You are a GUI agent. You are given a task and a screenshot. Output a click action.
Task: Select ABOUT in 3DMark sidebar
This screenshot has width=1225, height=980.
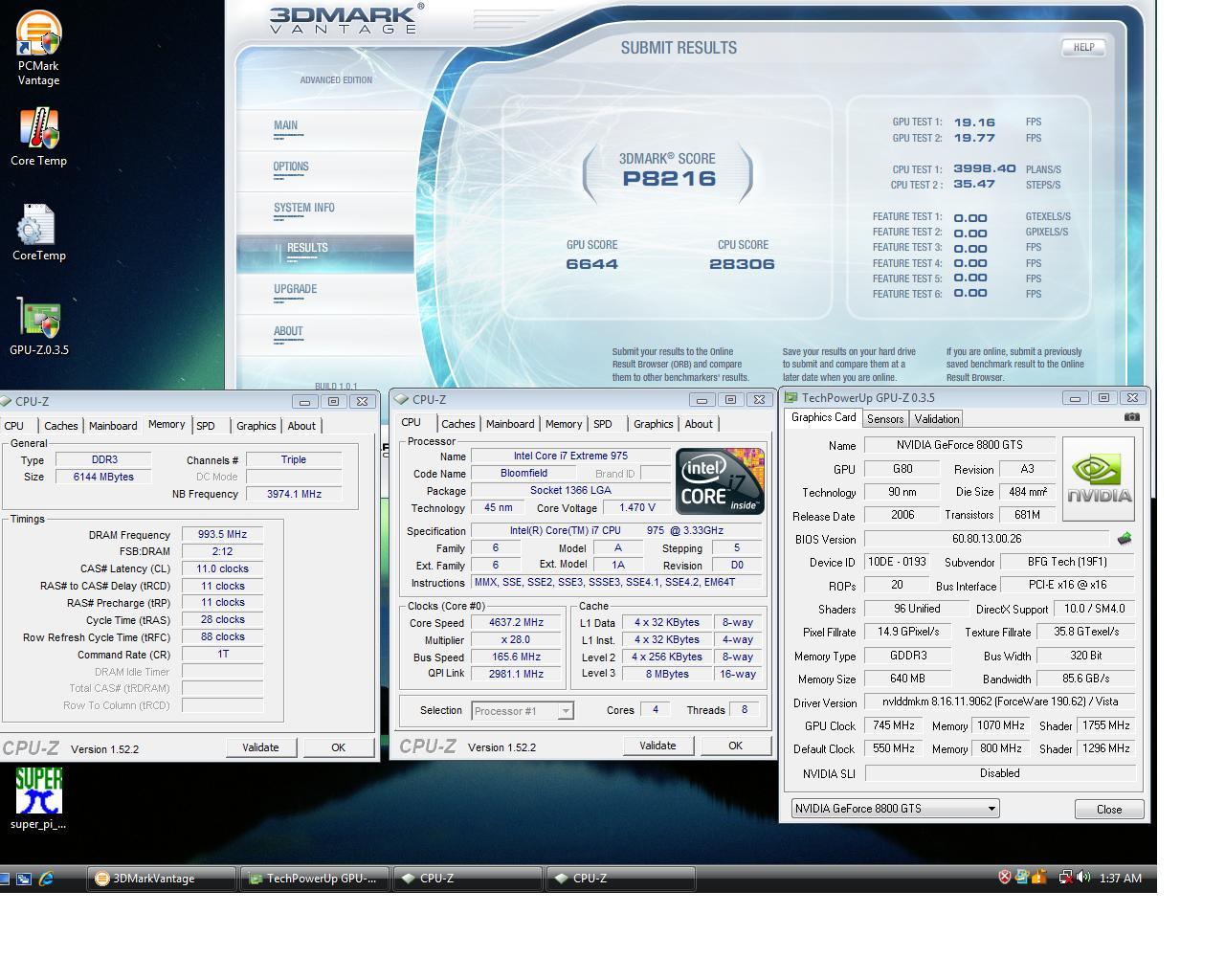point(288,331)
